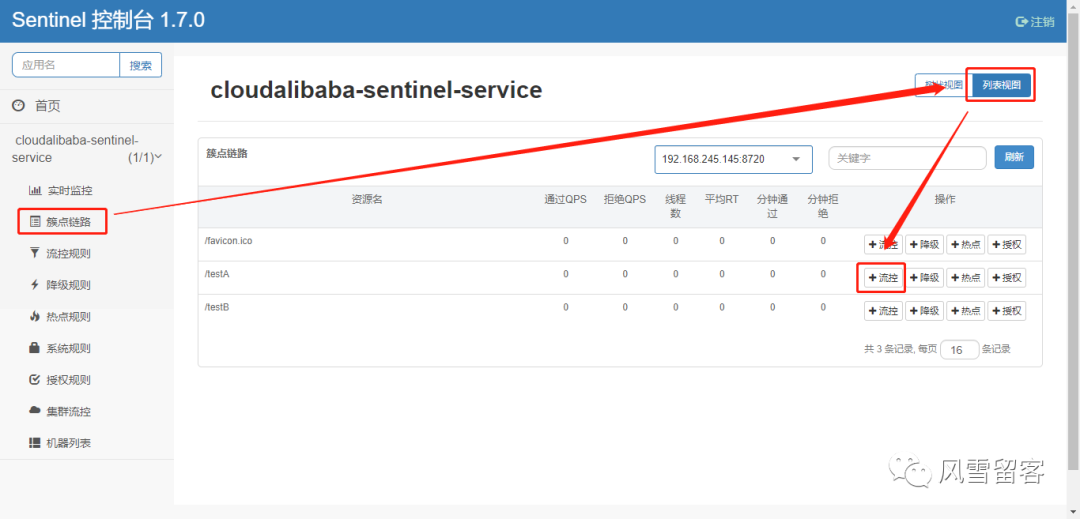Add 热点 rule for /testA

[x=966, y=277]
